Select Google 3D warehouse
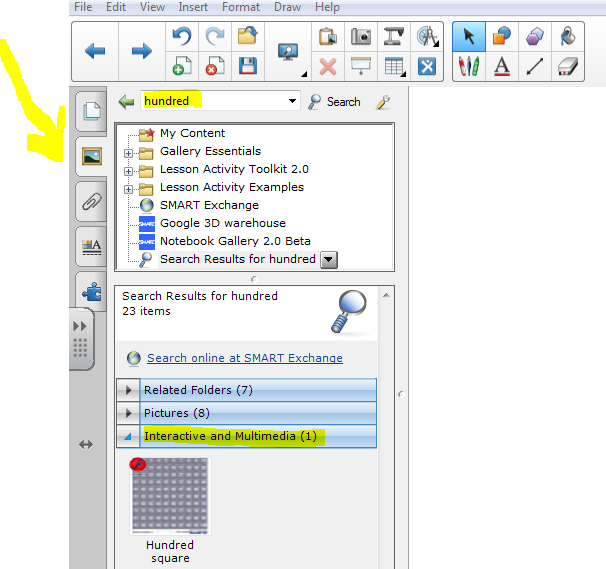606x569 pixels. click(x=223, y=223)
